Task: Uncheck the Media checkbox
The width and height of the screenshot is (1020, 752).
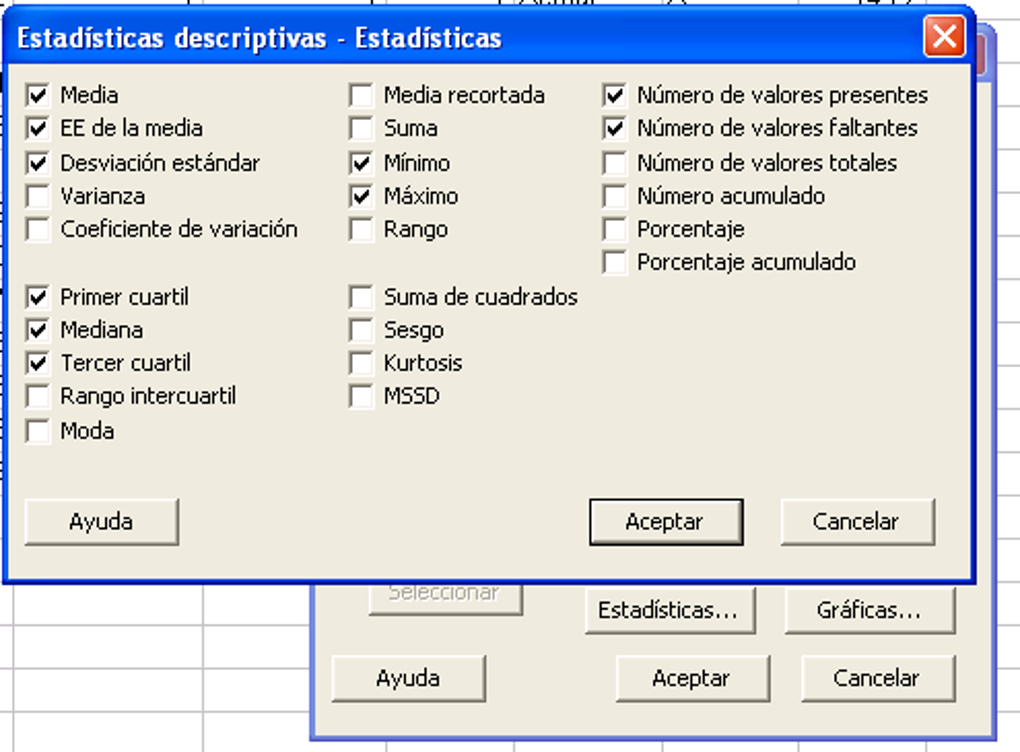Action: [38, 95]
